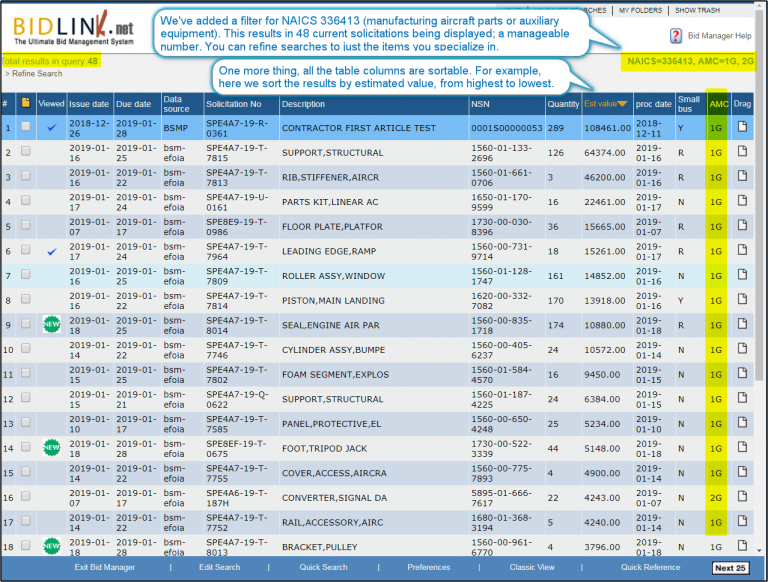Sort the table by Due date column

(x=131, y=103)
